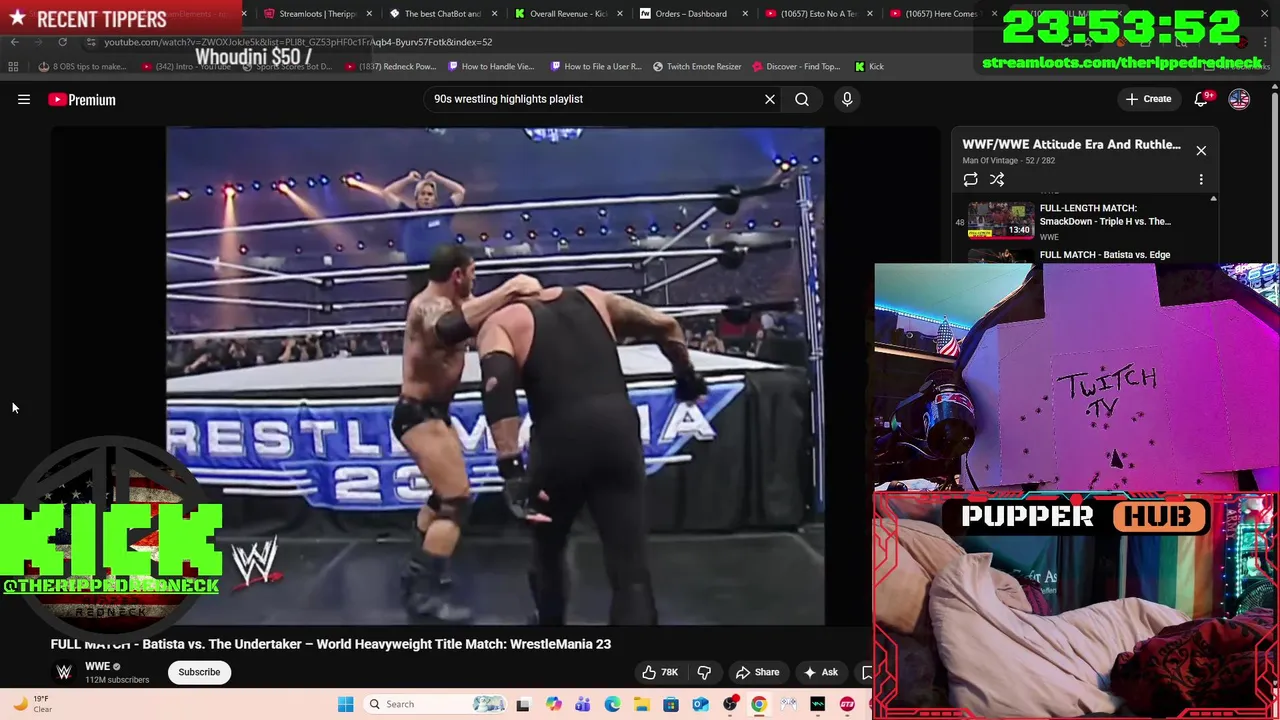This screenshot has width=1280, height=720.
Task: Start voice search with microphone icon
Action: pyautogui.click(x=847, y=99)
